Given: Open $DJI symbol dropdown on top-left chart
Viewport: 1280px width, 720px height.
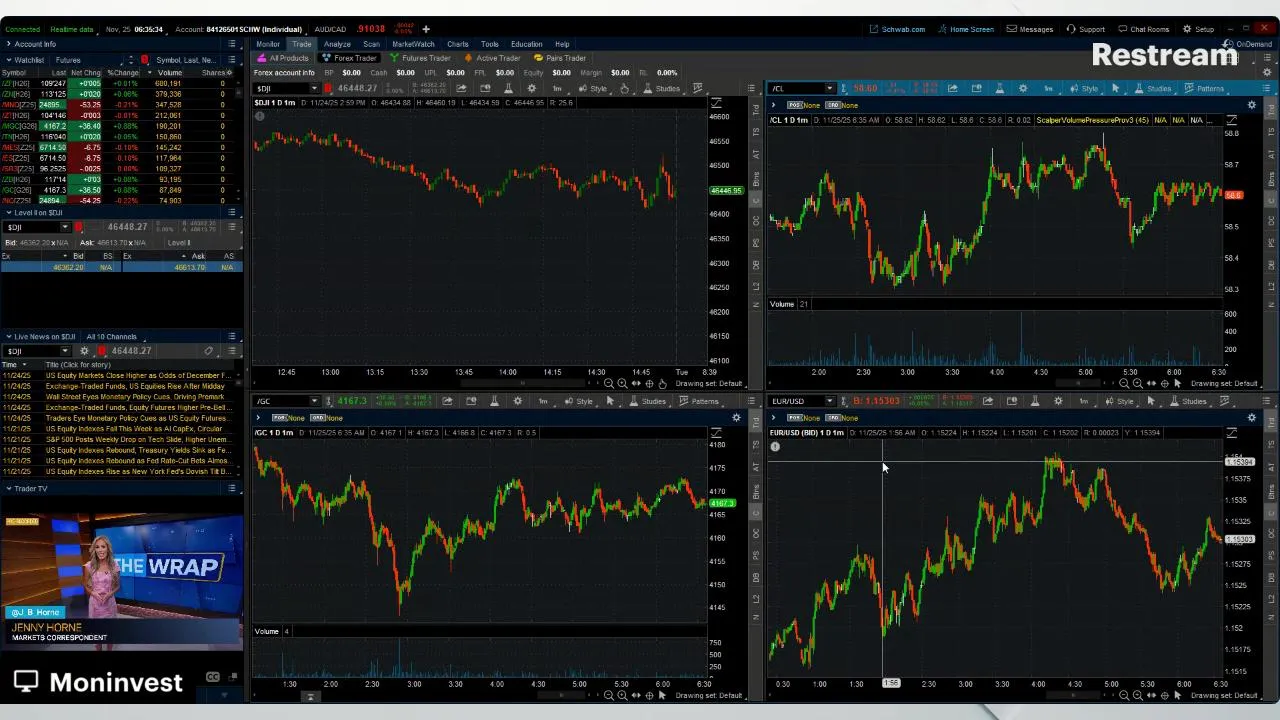Looking at the screenshot, I should pyautogui.click(x=313, y=88).
